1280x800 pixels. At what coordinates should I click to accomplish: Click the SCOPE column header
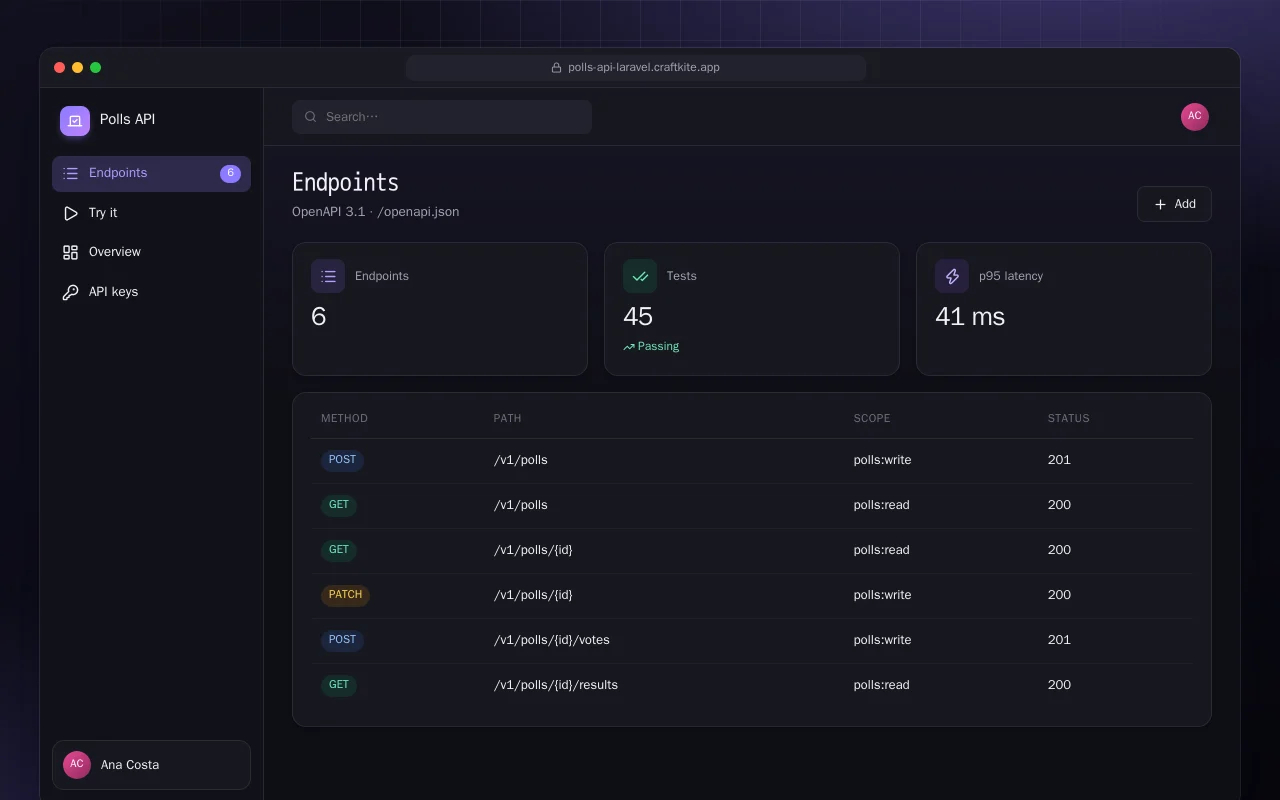tap(872, 418)
